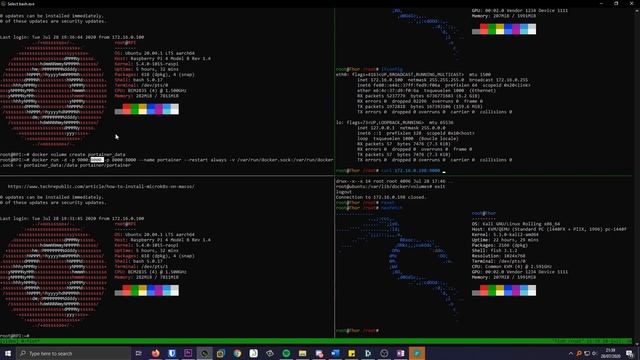Click the 'Select bash.exe' window title
This screenshot has height=360, width=640.
21,4
